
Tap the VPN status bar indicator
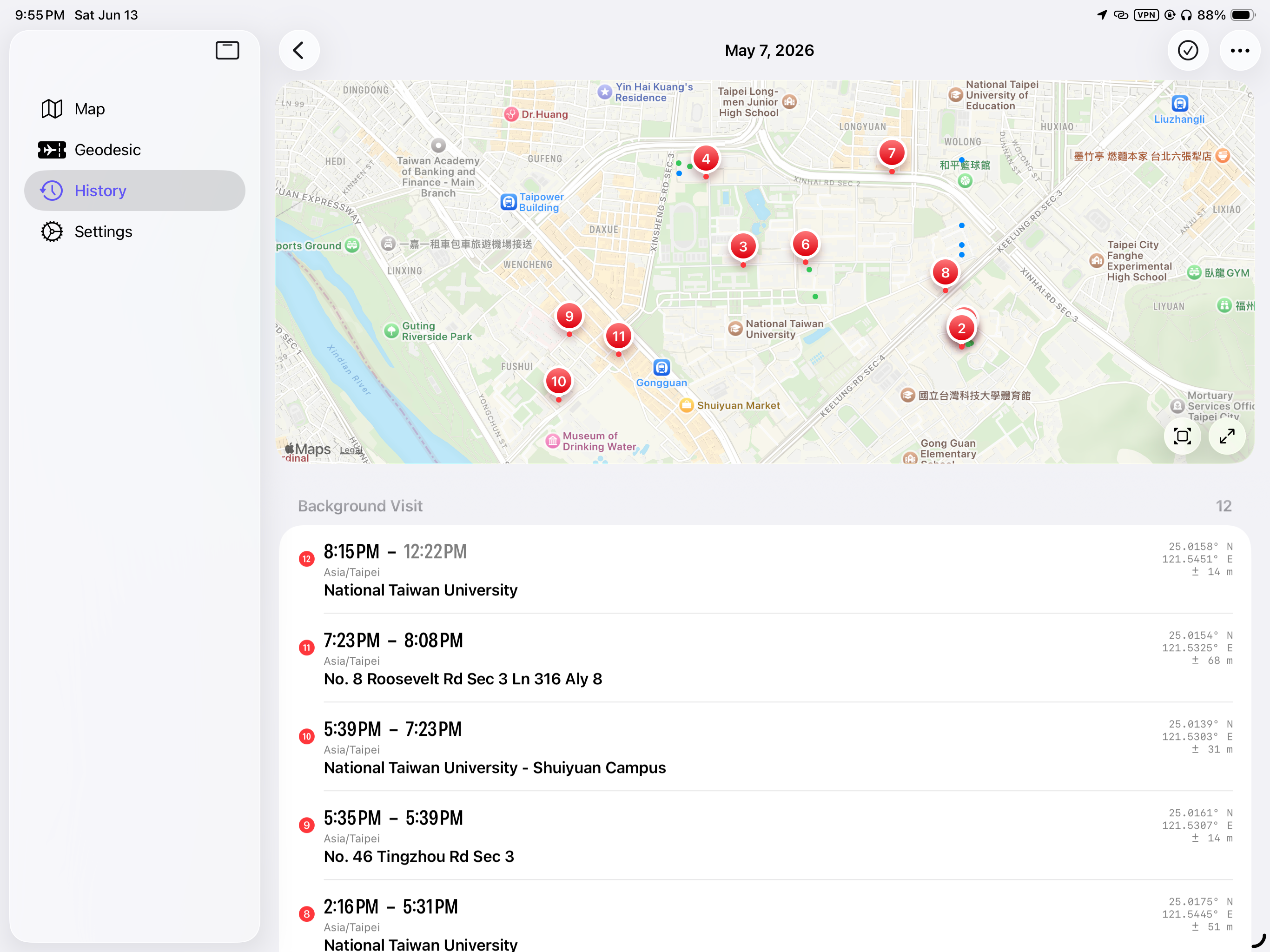[x=1146, y=15]
